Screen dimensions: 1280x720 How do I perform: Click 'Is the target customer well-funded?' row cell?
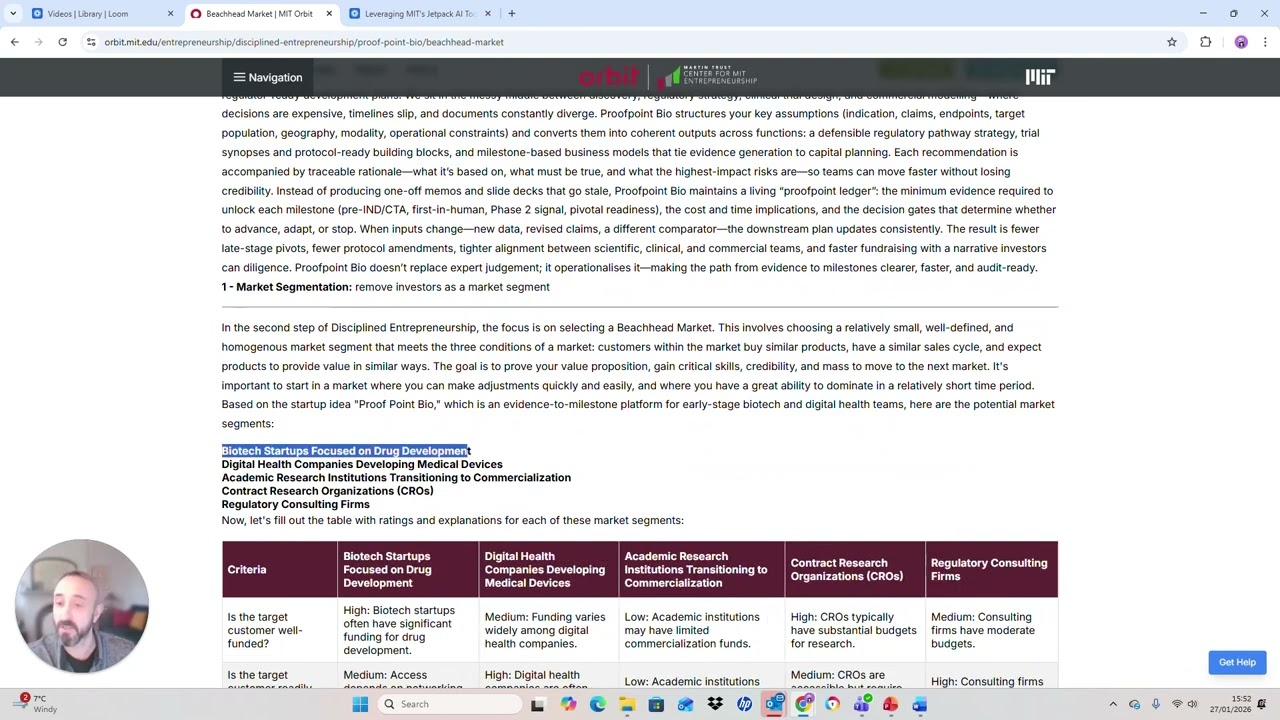coord(280,630)
